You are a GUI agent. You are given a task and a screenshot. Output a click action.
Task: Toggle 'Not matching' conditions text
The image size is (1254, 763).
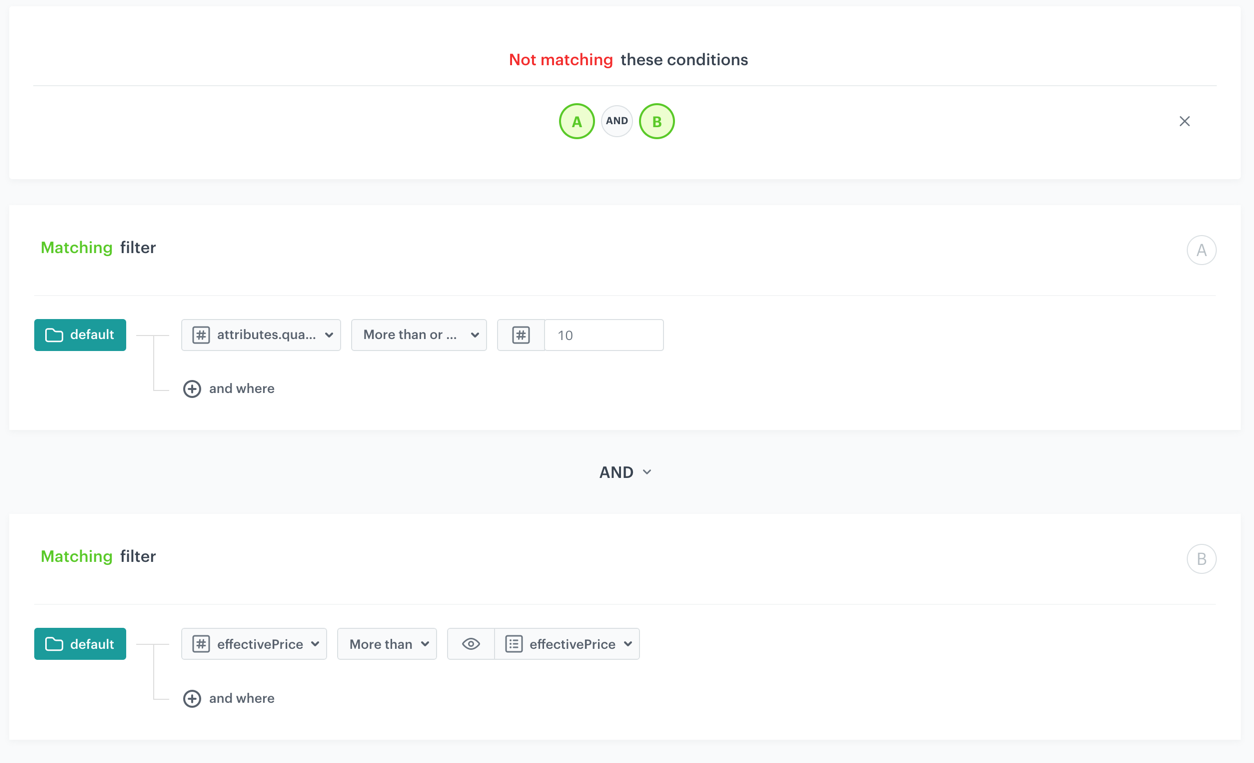click(560, 60)
